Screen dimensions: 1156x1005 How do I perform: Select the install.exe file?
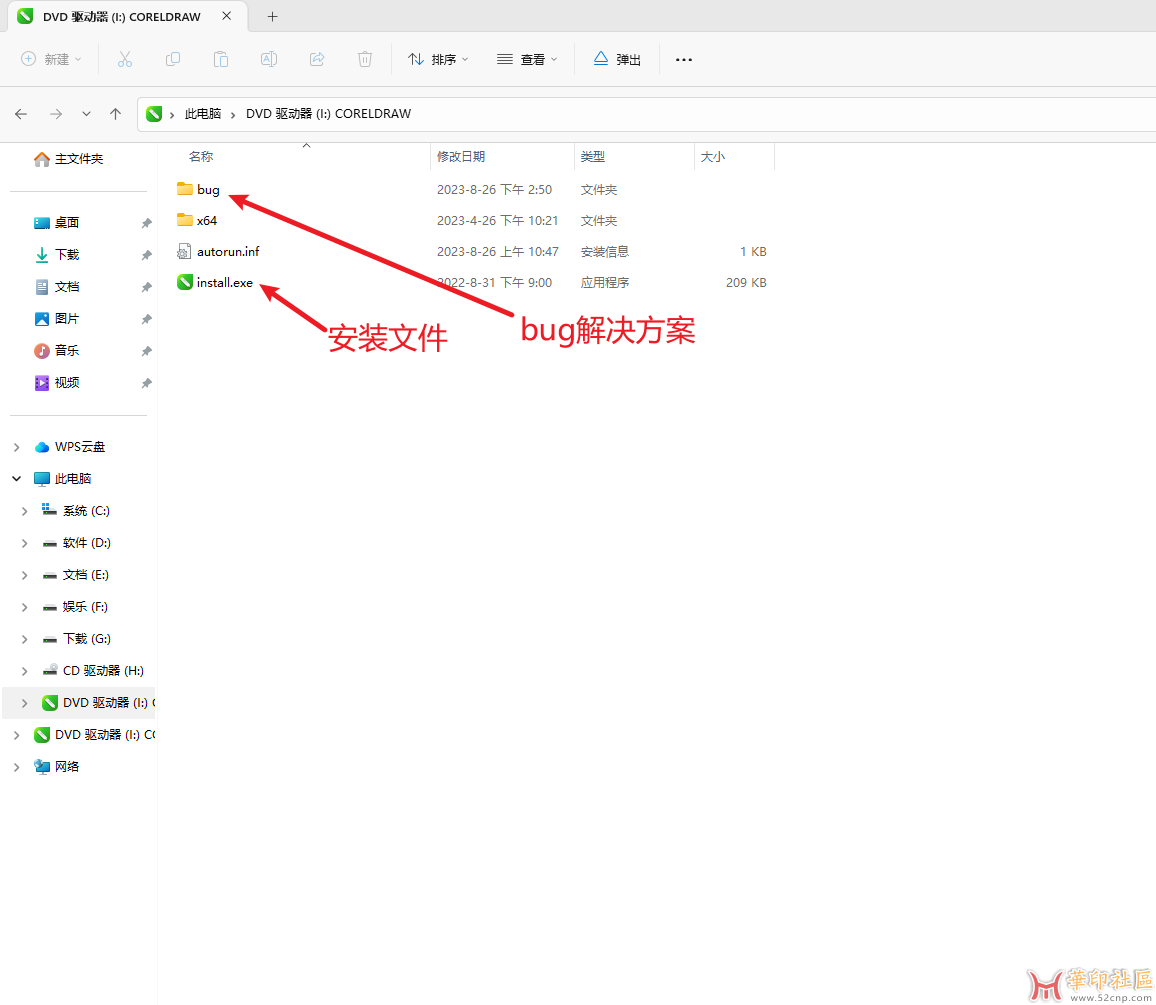(x=224, y=282)
